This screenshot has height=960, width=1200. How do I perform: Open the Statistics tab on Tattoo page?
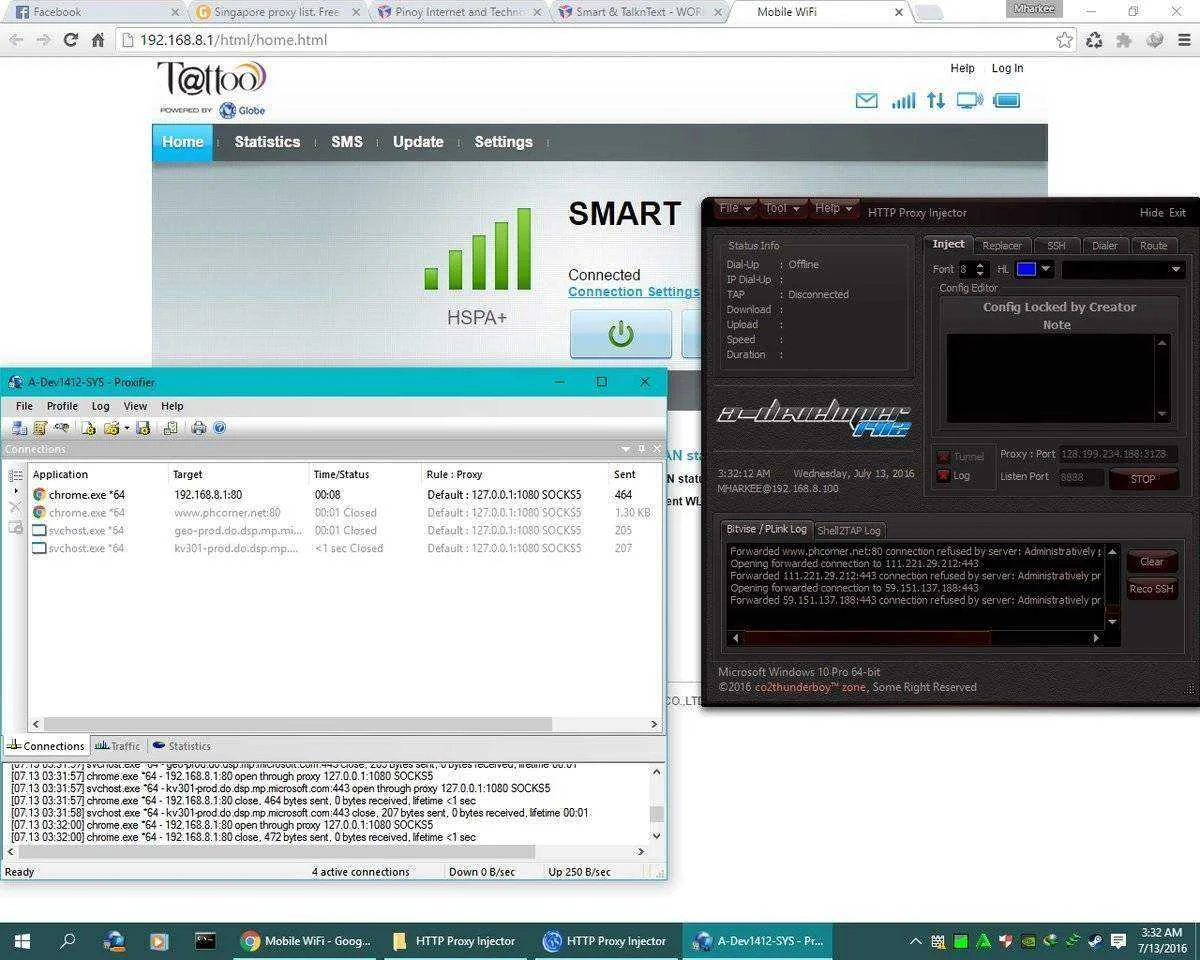pos(267,142)
